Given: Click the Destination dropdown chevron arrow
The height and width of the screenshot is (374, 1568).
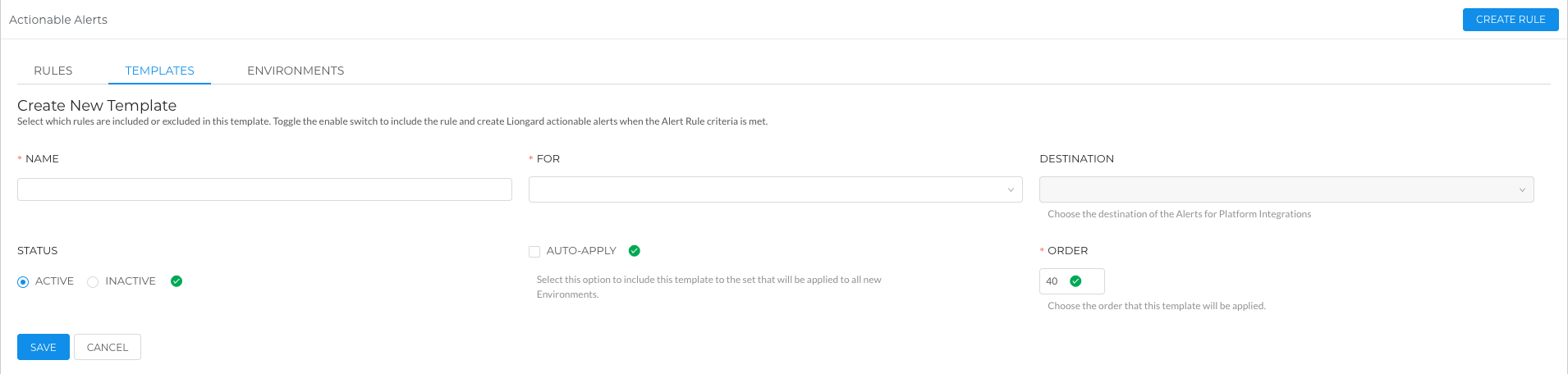Looking at the screenshot, I should (1521, 190).
